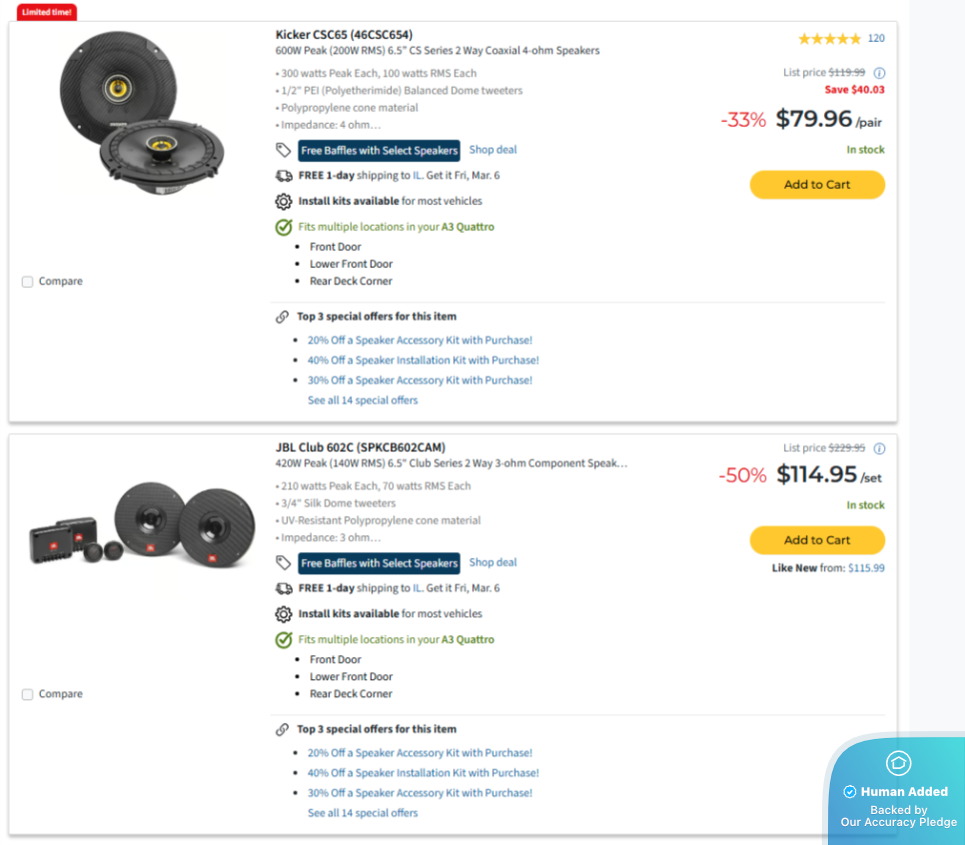
Task: Open the 120 reviews count link
Action: pos(876,39)
